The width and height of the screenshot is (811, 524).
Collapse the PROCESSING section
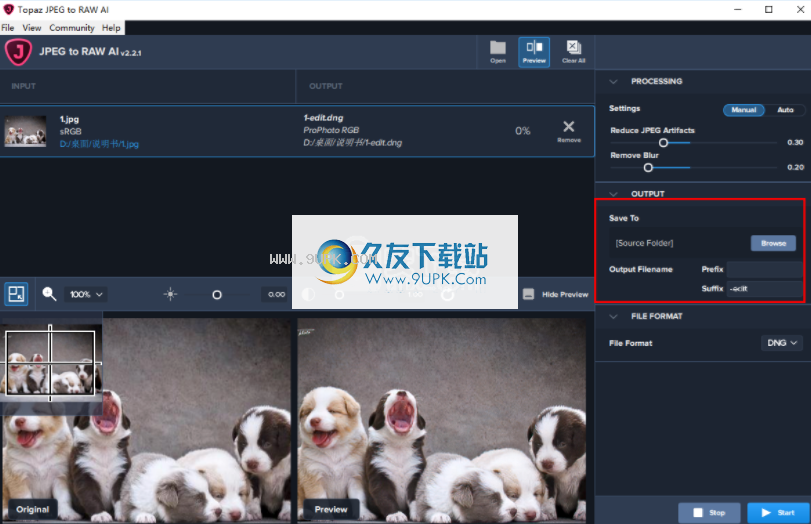tap(613, 81)
